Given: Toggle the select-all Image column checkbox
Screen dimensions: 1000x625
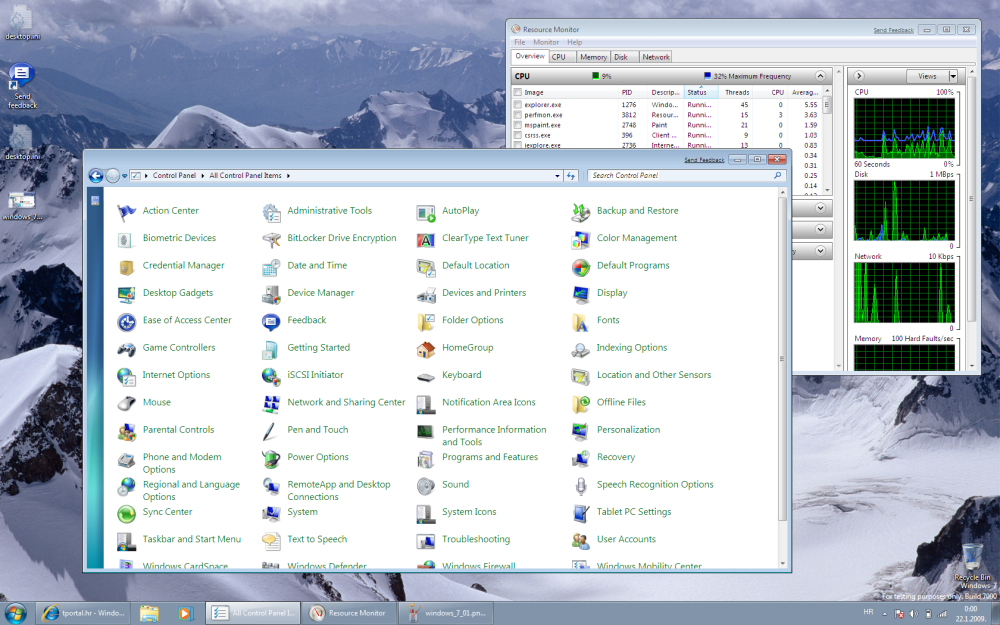Looking at the screenshot, I should click(x=518, y=92).
